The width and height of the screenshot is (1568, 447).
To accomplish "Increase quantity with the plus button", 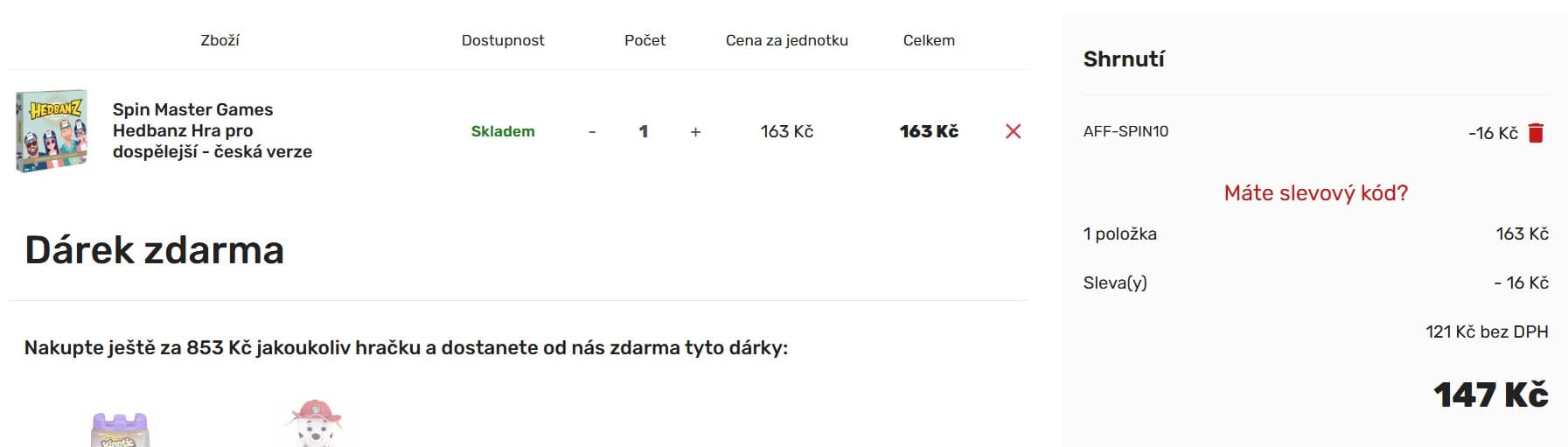I will coord(695,132).
